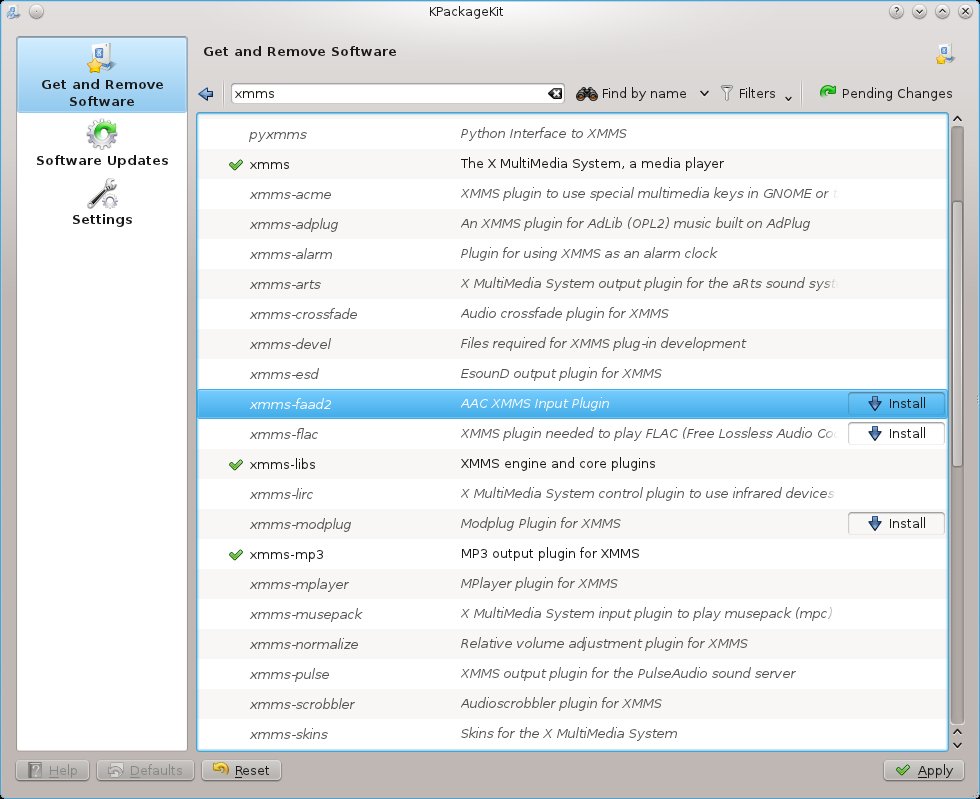This screenshot has width=980, height=799.
Task: Install the xmms-flac package
Action: coord(896,433)
